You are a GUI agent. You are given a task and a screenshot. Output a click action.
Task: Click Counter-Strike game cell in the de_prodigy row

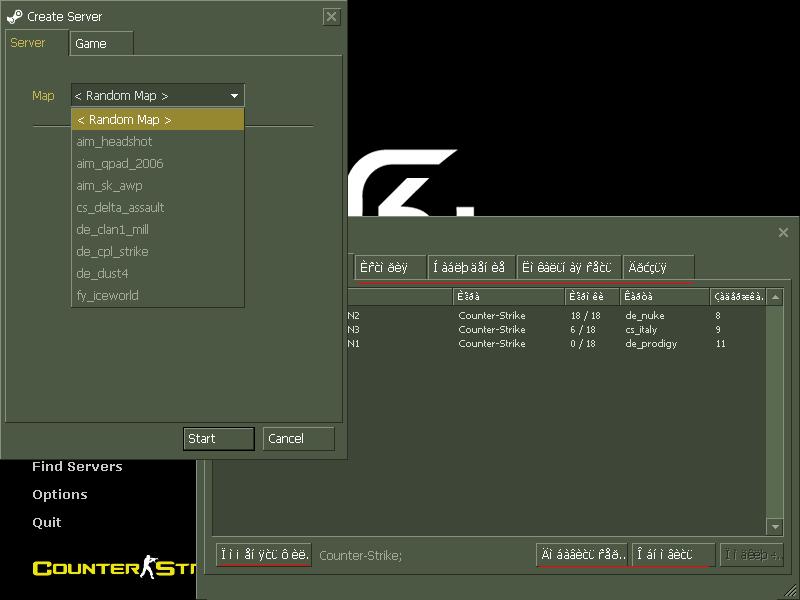point(492,343)
